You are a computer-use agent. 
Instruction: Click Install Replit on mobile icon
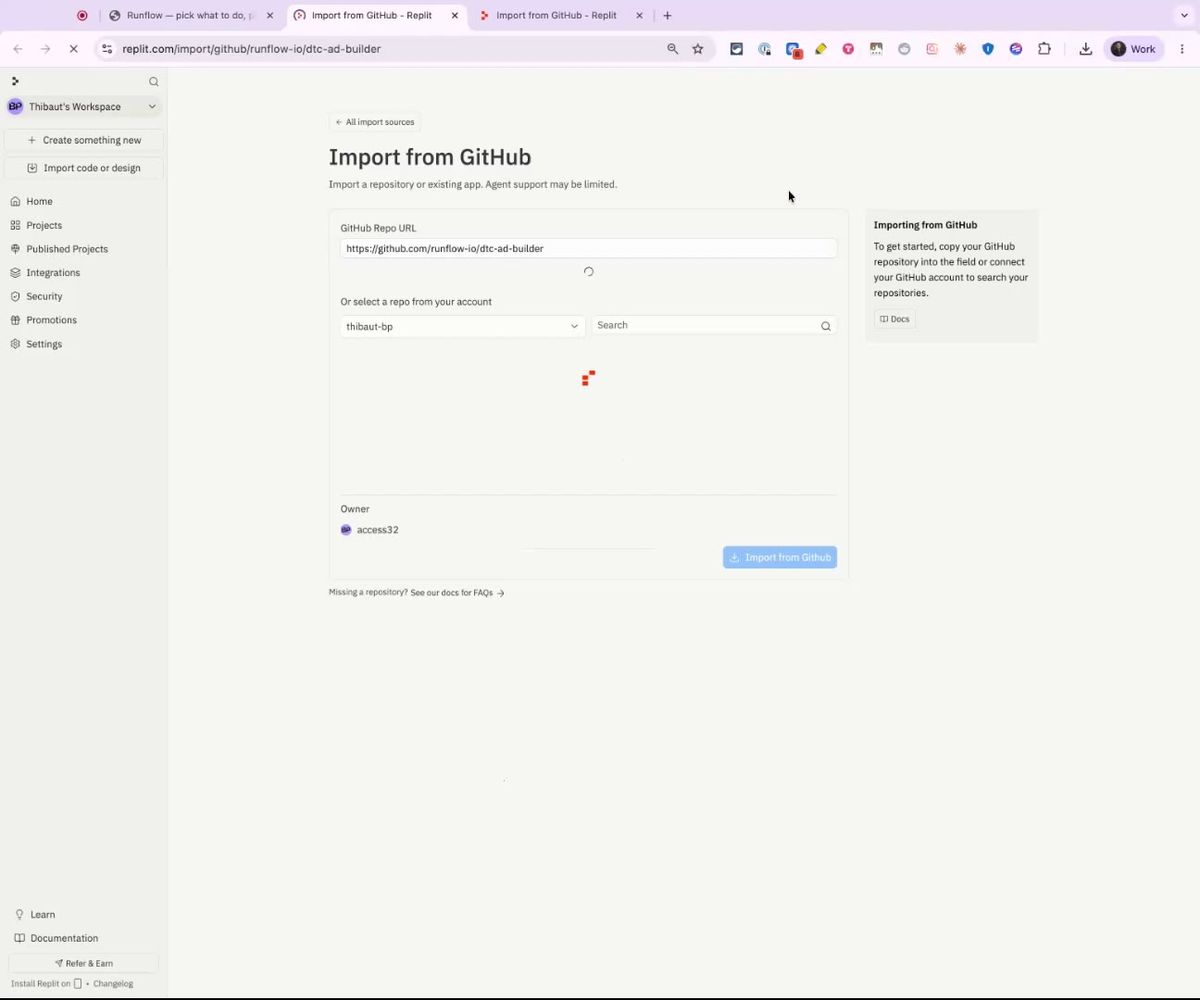(x=78, y=984)
